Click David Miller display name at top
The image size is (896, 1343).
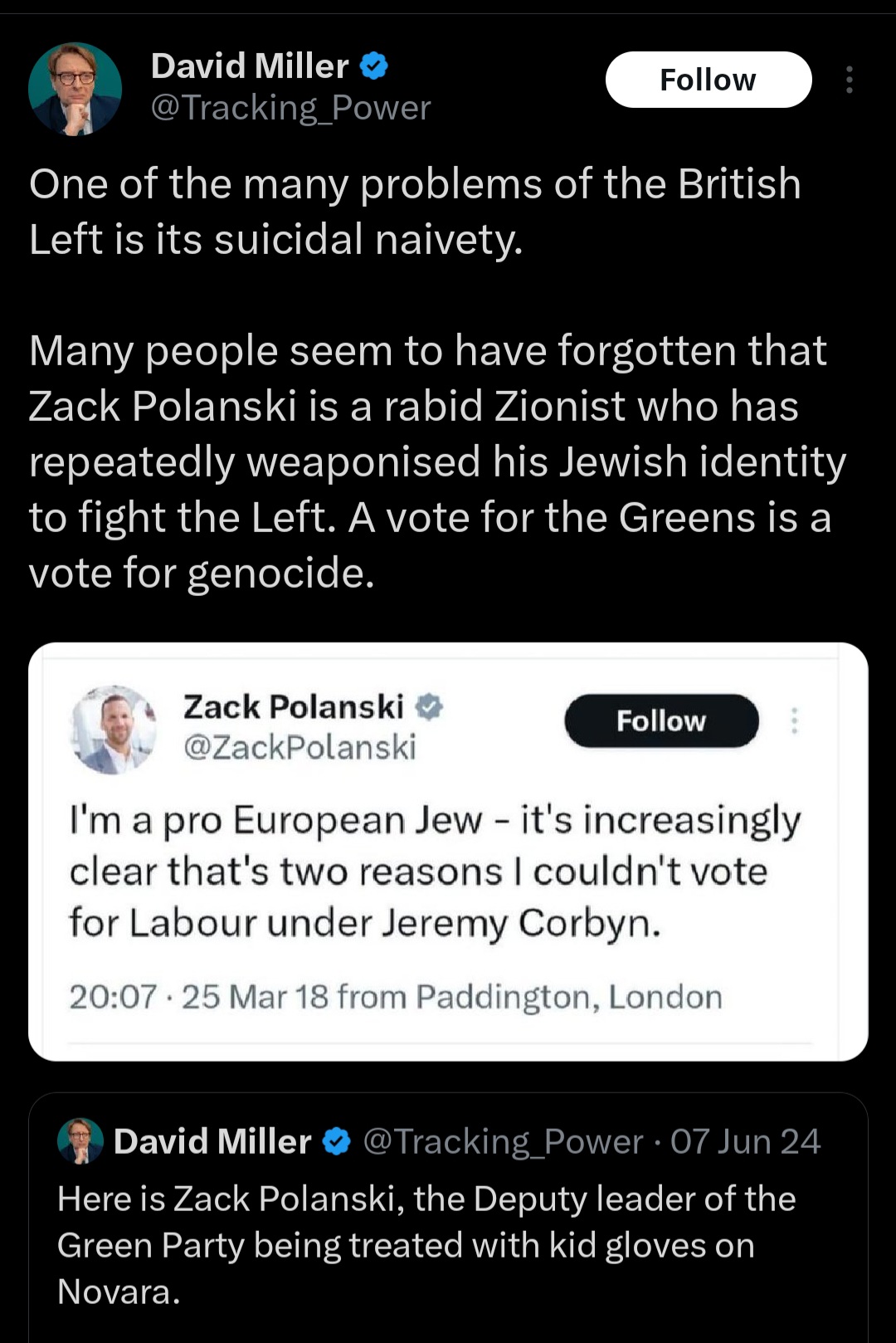[250, 66]
